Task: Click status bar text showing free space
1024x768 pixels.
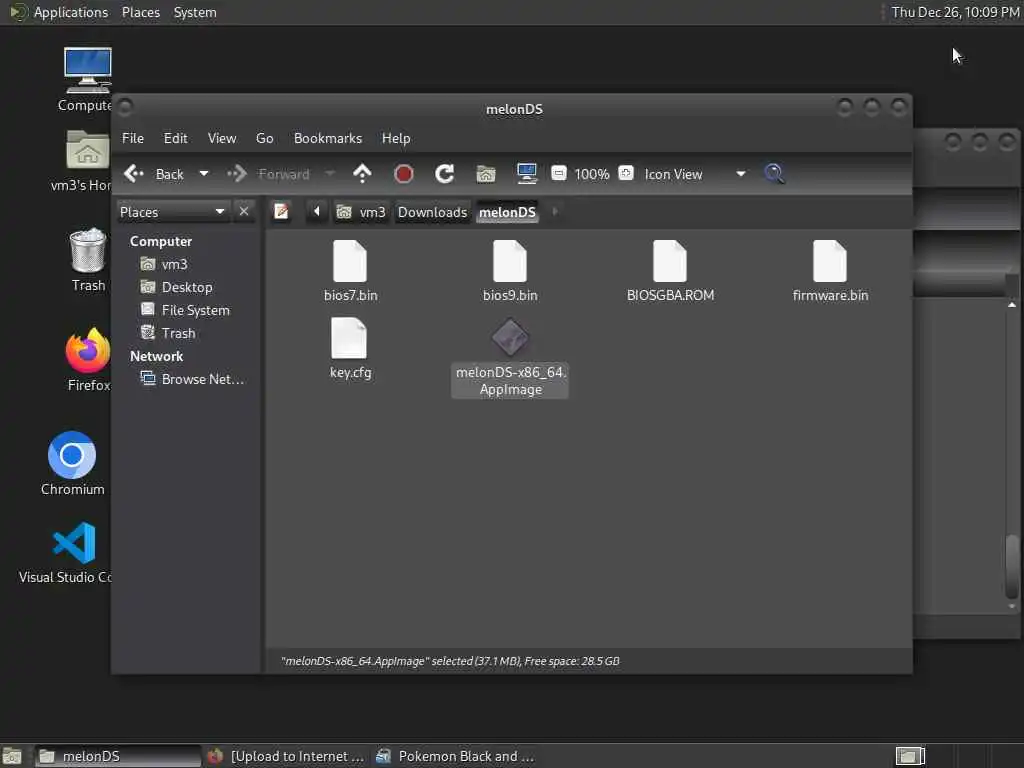Action: (x=450, y=662)
